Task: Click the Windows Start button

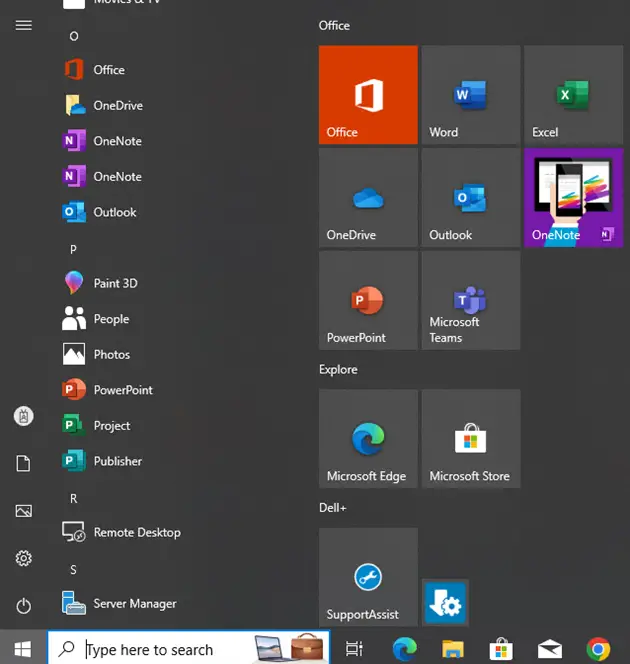Action: tap(23, 648)
